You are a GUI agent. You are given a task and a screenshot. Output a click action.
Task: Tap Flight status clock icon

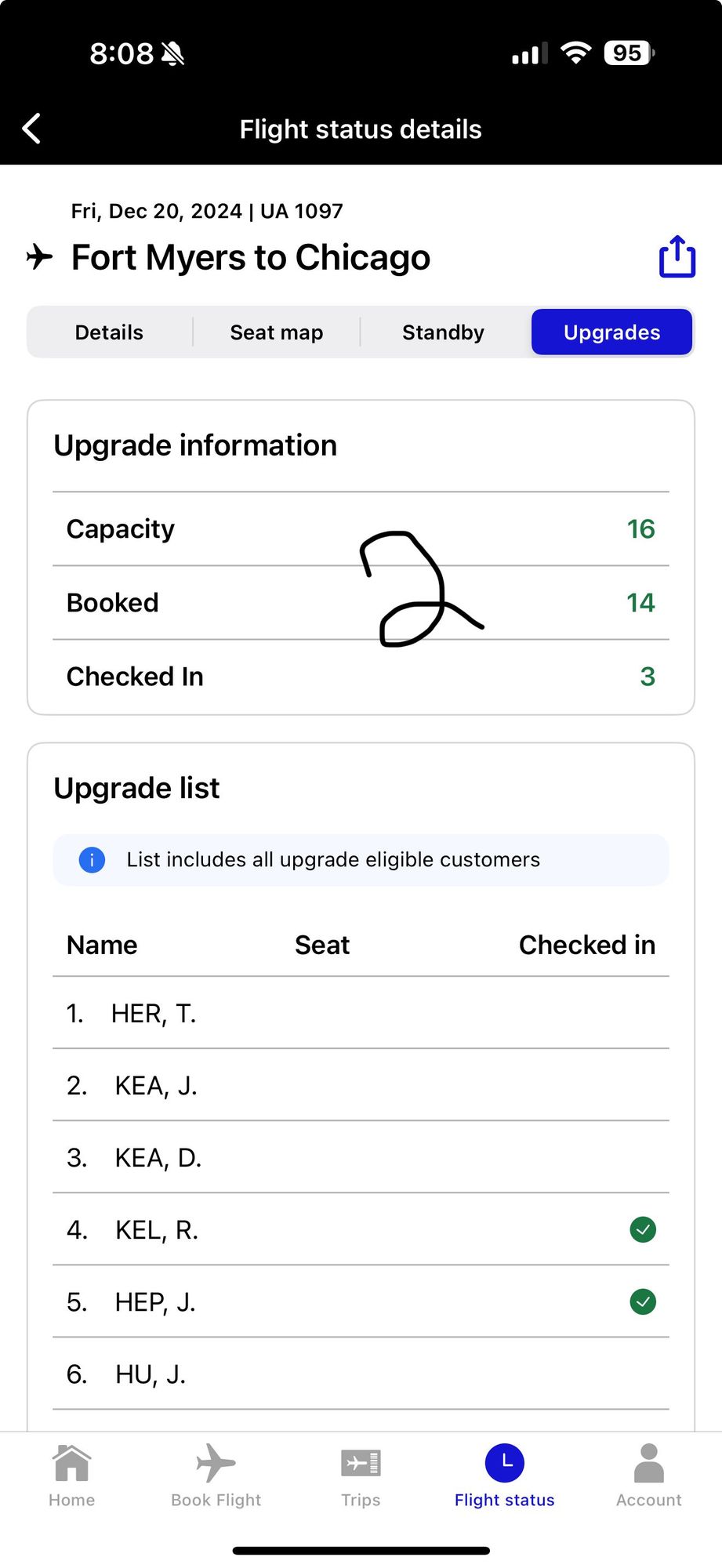click(505, 1463)
